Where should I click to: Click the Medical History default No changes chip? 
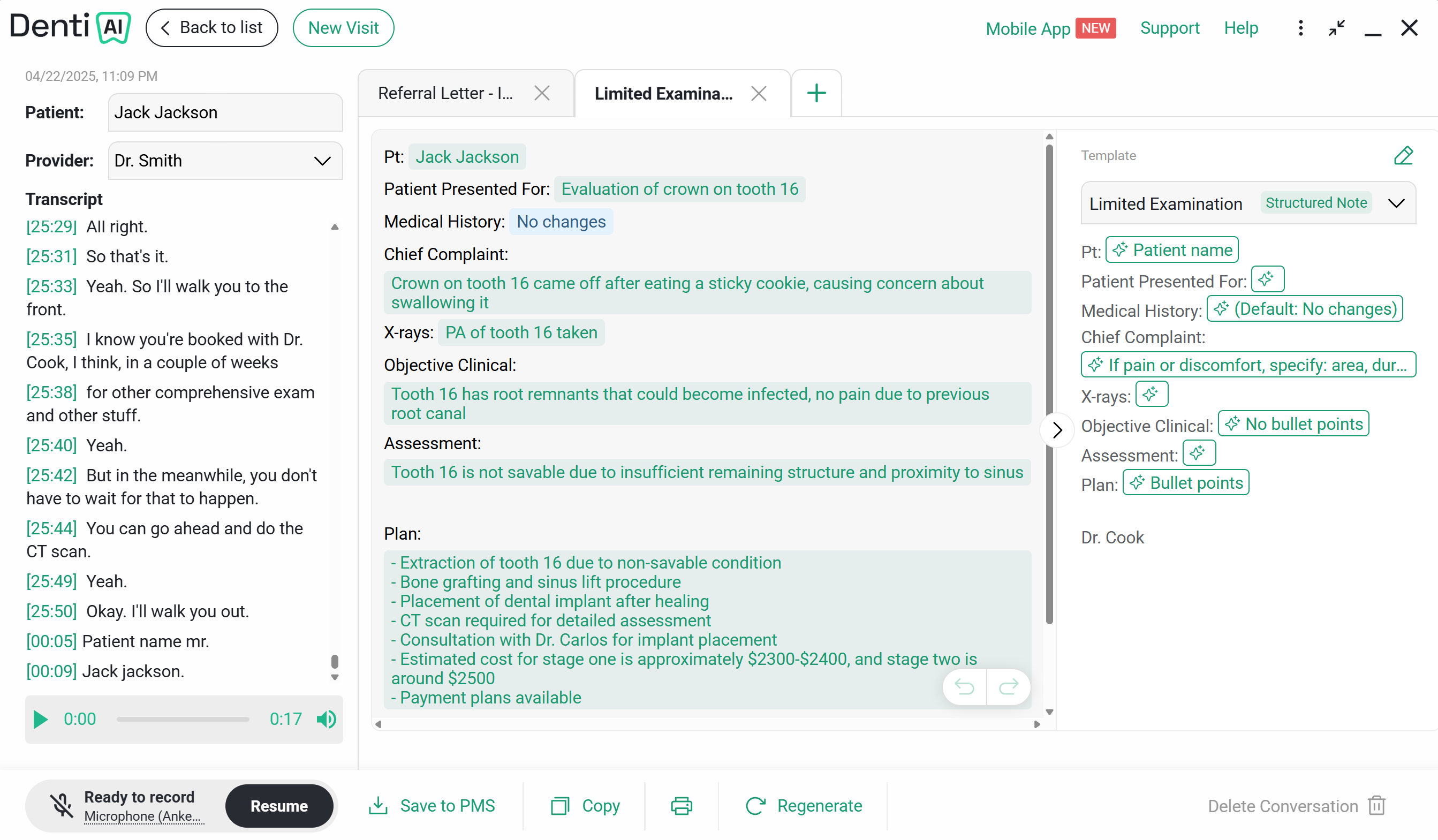click(x=1304, y=309)
